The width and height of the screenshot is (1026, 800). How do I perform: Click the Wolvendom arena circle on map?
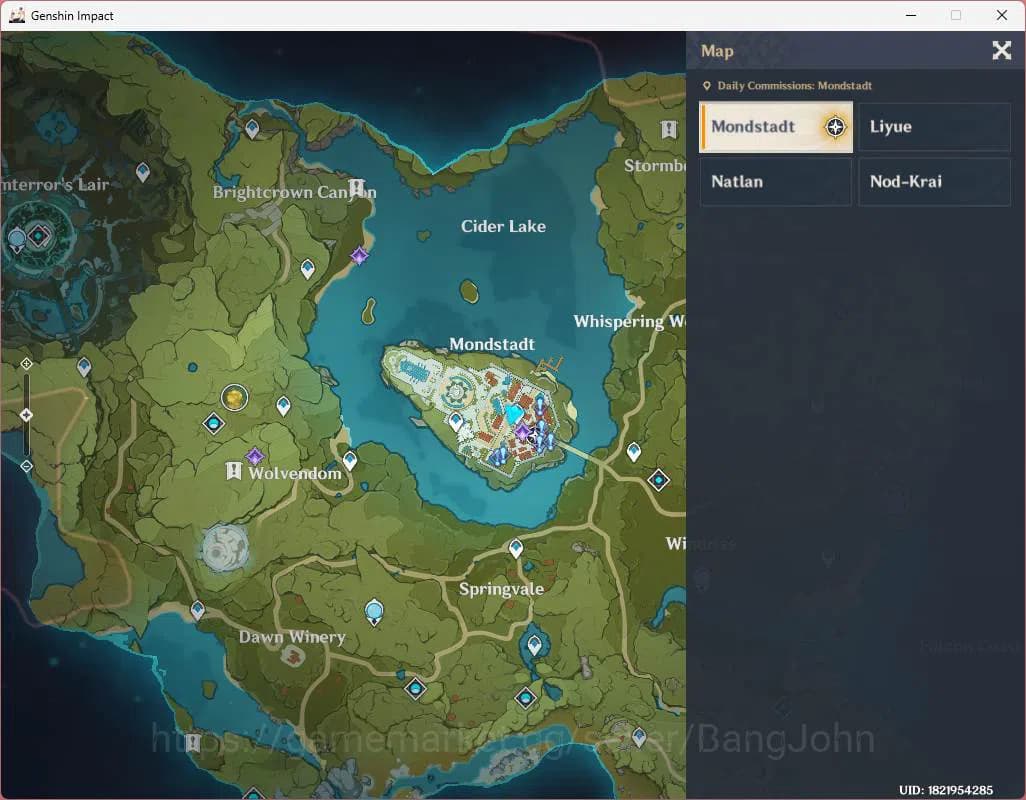point(224,548)
